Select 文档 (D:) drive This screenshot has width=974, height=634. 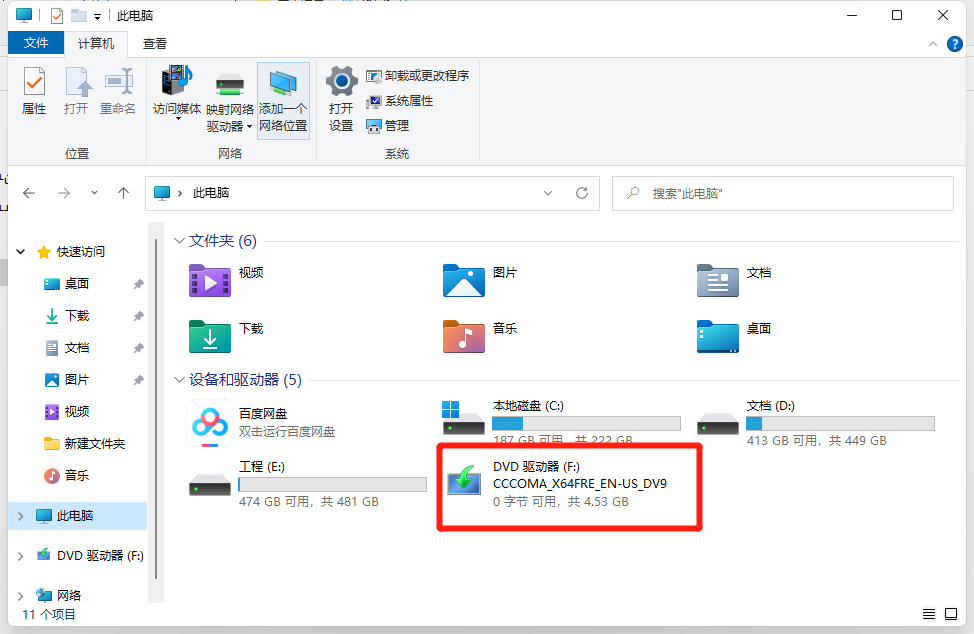click(x=816, y=423)
